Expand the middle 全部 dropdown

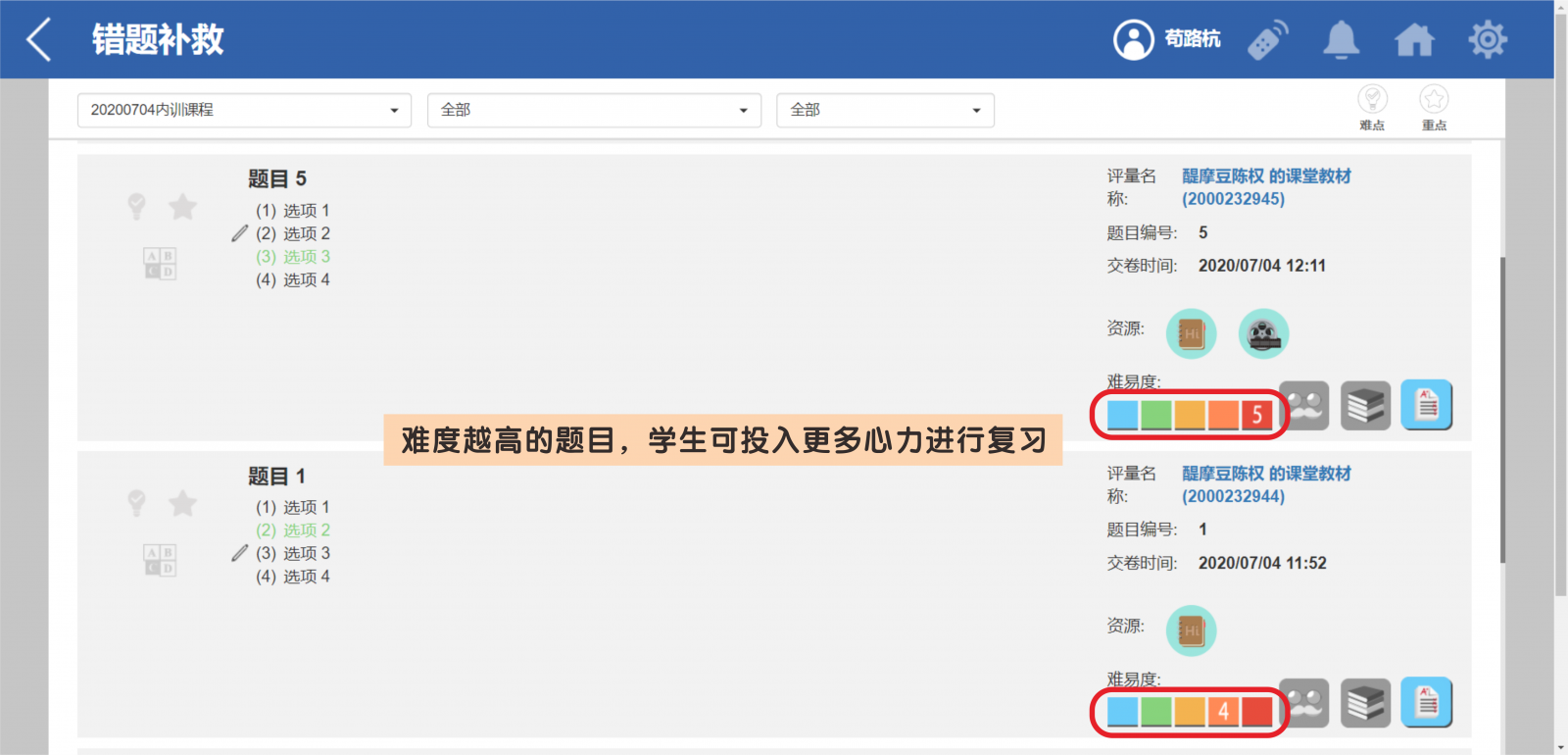click(594, 110)
